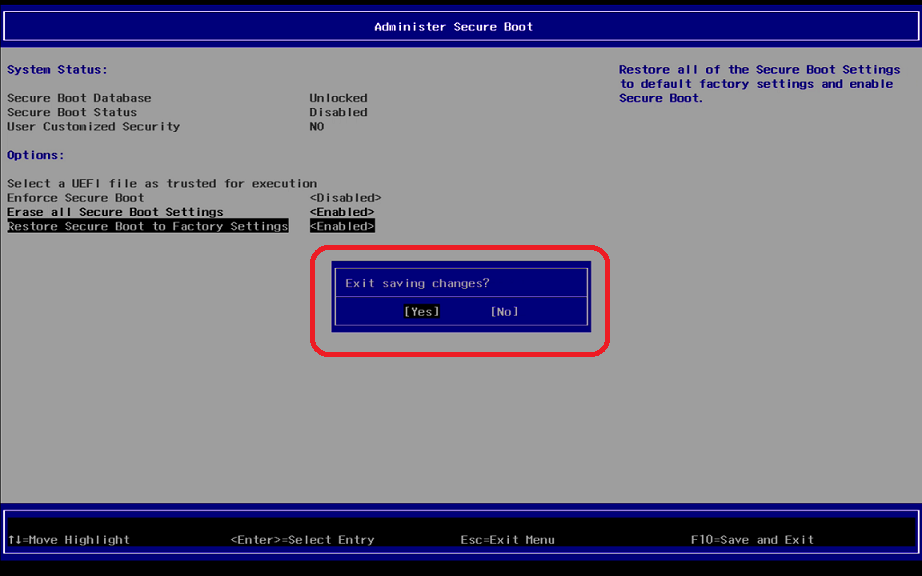Open Select a UEFI file as trusted
The height and width of the screenshot is (576, 922).
pyautogui.click(x=162, y=184)
